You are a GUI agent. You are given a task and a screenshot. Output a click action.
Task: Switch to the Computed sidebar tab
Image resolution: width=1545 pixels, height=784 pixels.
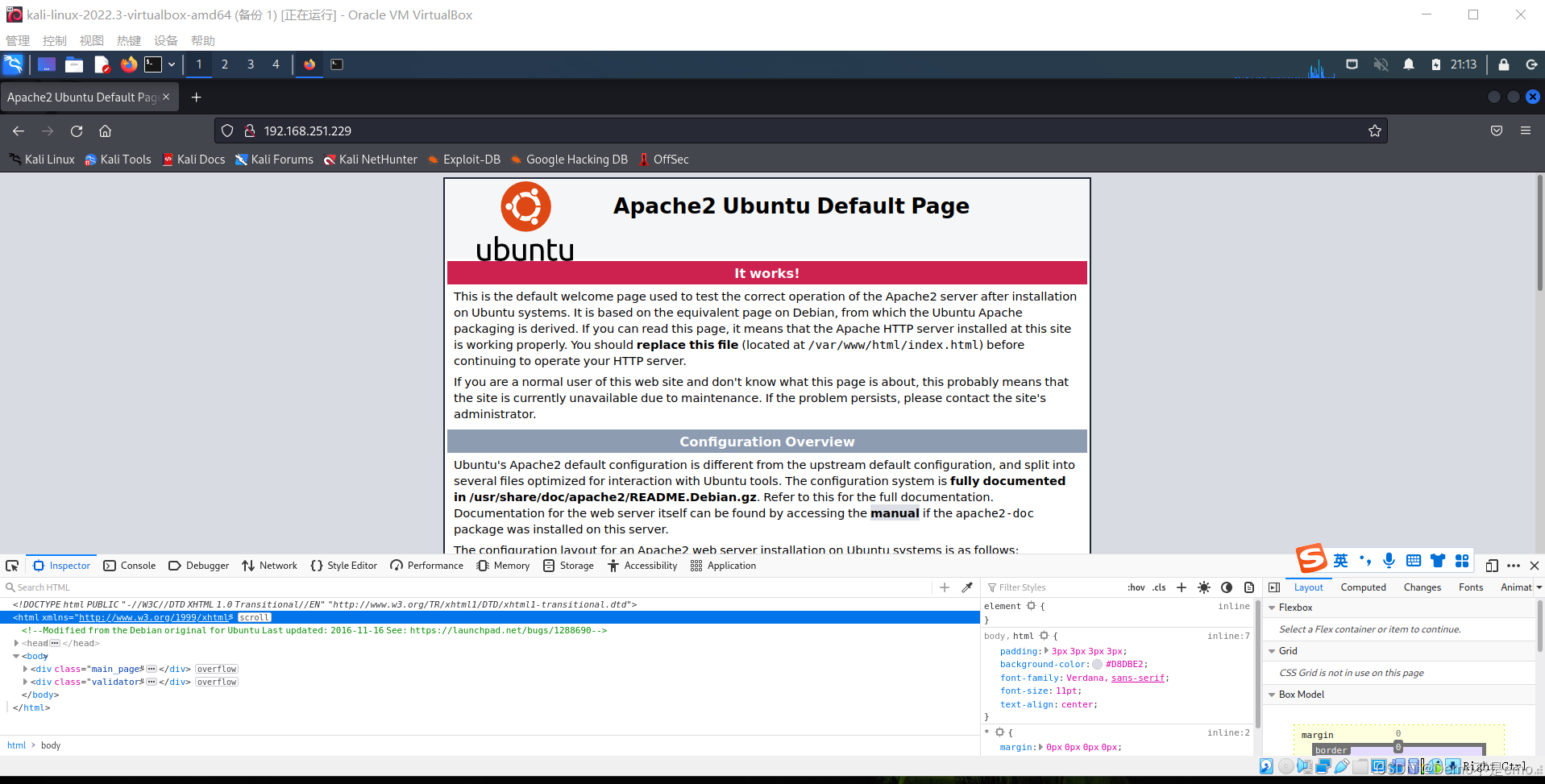tap(1363, 587)
